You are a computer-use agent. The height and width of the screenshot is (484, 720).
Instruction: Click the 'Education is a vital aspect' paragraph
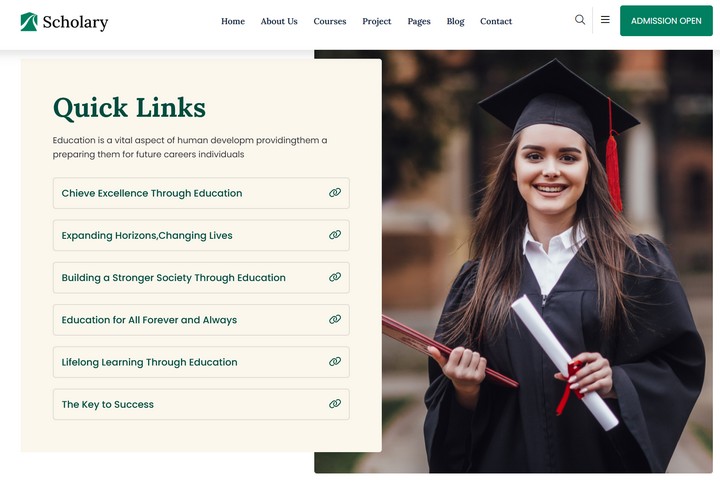[190, 147]
